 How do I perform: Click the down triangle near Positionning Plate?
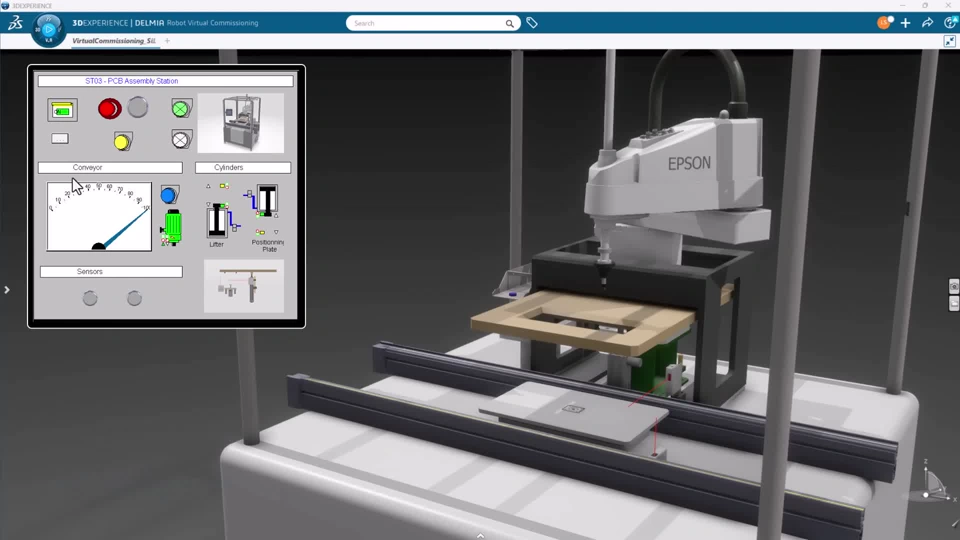(x=276, y=232)
